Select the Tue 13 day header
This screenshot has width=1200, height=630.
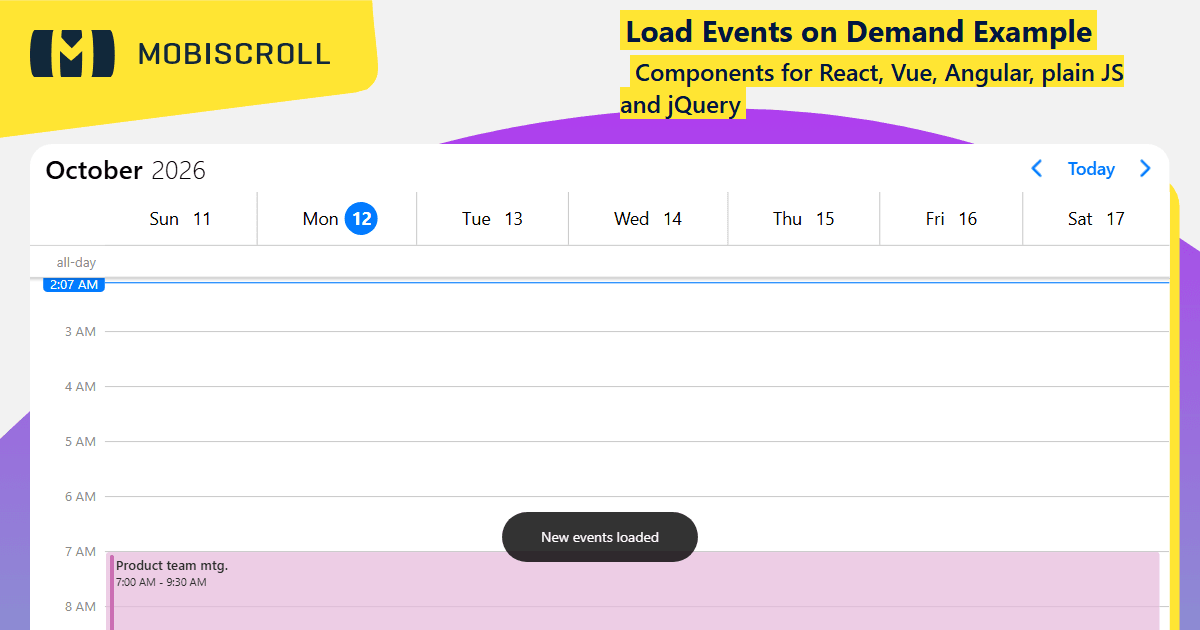coord(492,219)
